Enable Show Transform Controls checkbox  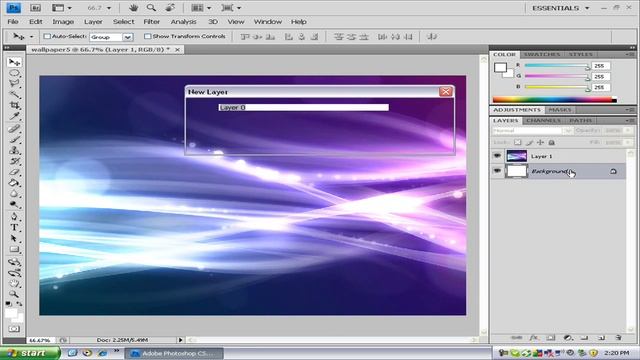point(147,36)
